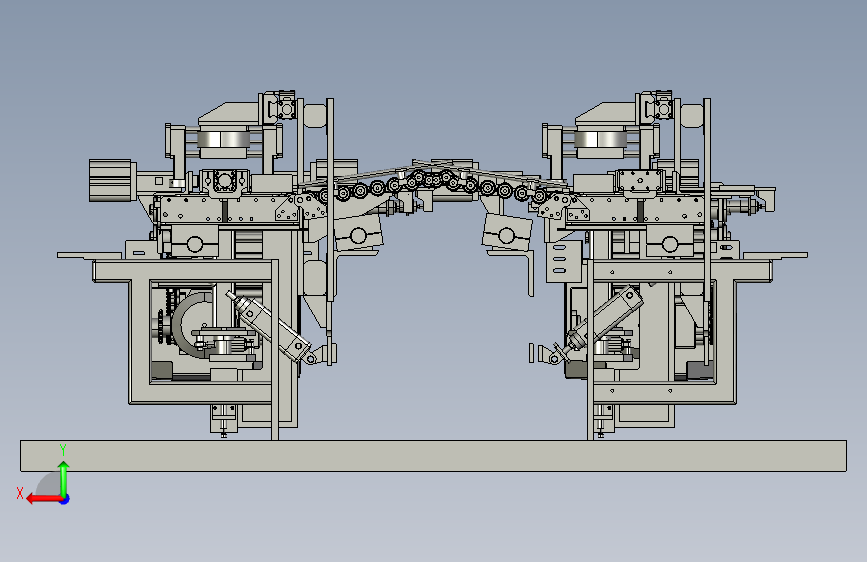The height and width of the screenshot is (562, 867).
Task: Select the angled pneumatic cylinder in right frame
Action: pyautogui.click(x=604, y=318)
